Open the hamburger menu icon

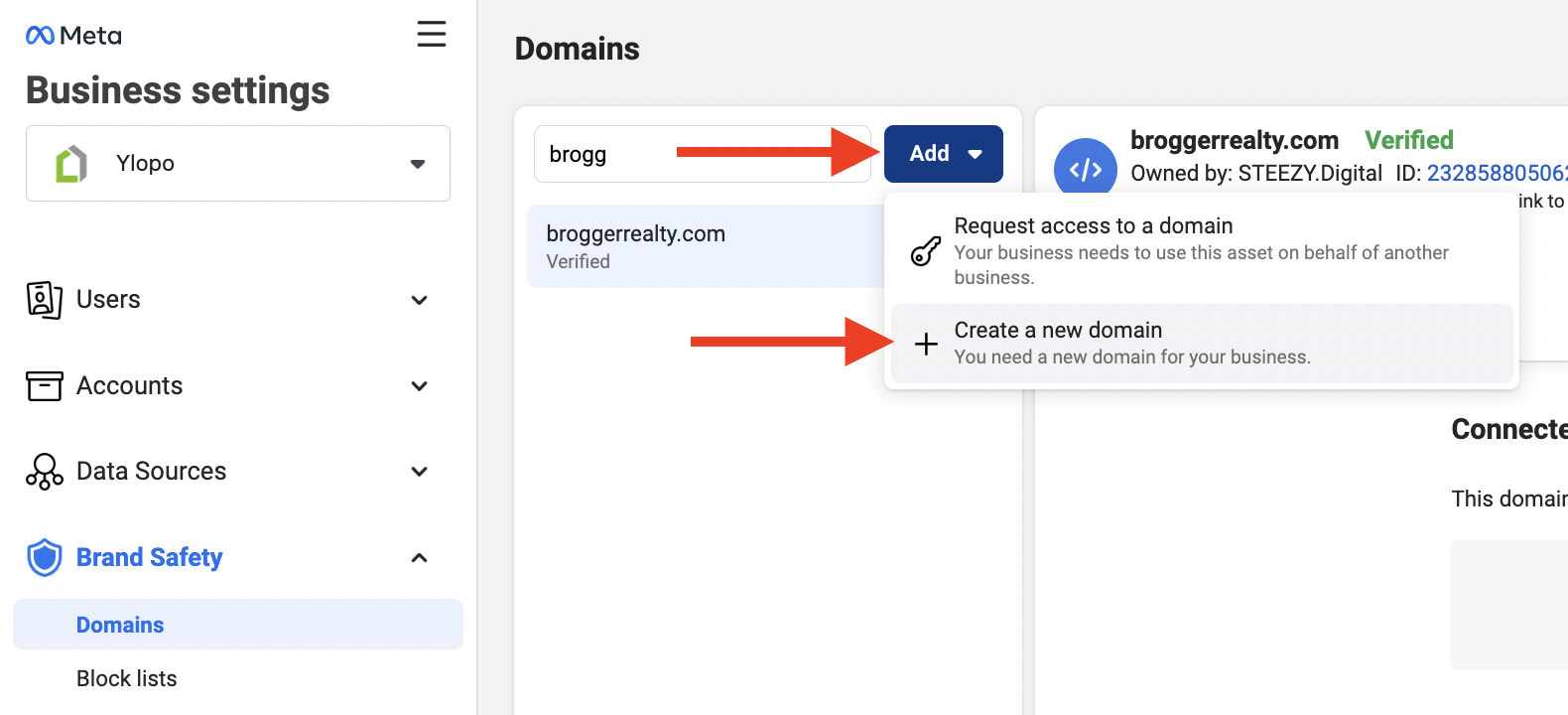pyautogui.click(x=432, y=34)
